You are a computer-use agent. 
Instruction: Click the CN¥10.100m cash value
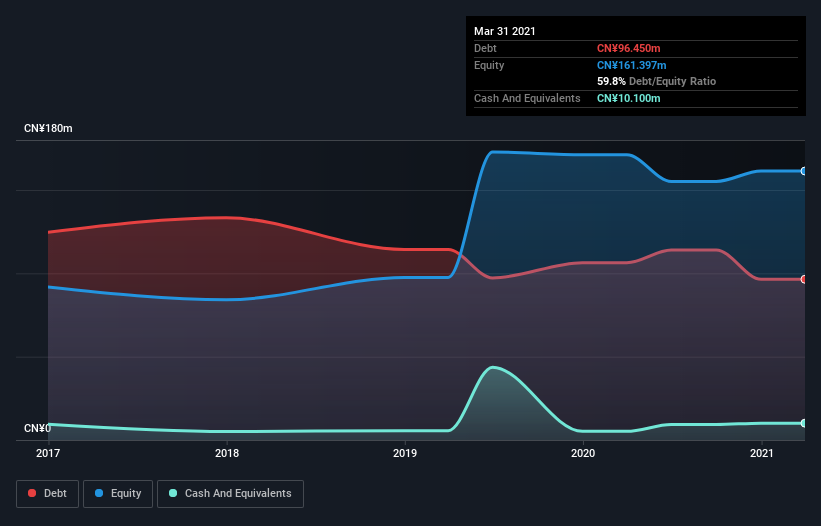(x=628, y=98)
